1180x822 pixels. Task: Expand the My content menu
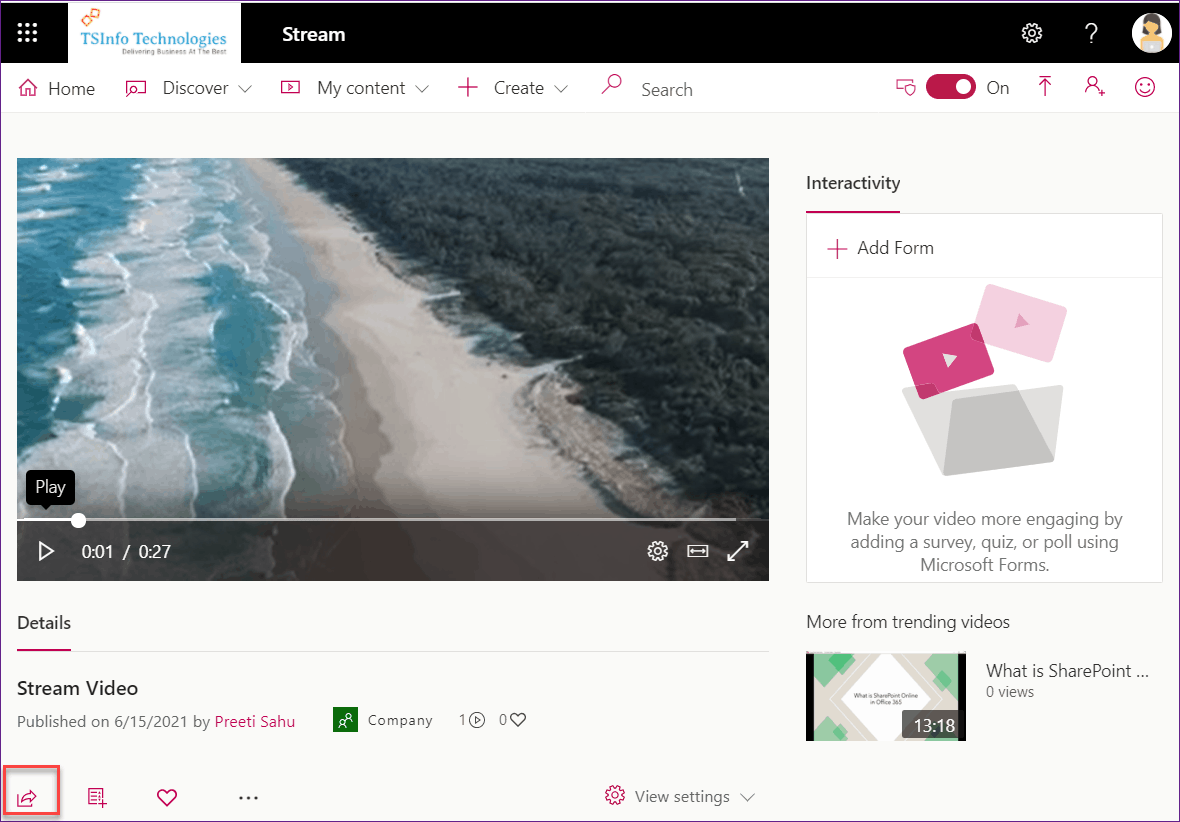click(354, 88)
